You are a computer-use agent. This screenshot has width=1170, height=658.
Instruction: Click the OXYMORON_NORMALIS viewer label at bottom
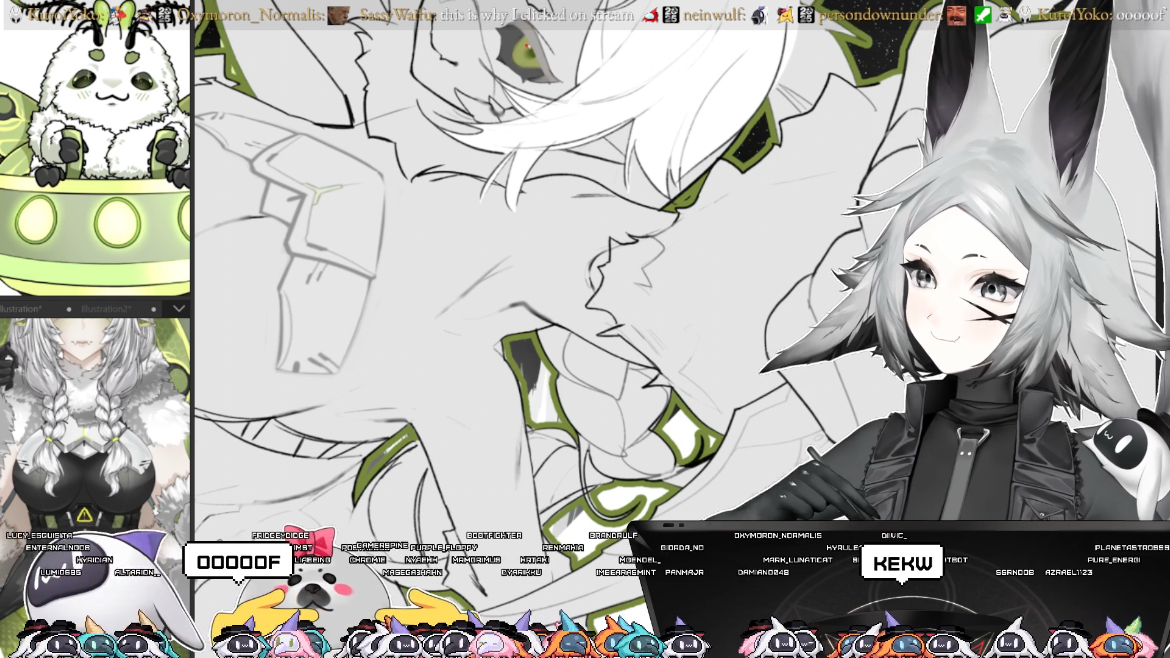pyautogui.click(x=778, y=536)
